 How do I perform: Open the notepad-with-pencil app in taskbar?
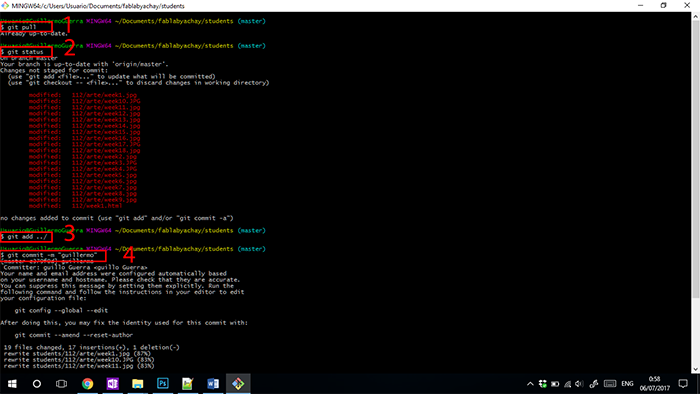click(188, 384)
